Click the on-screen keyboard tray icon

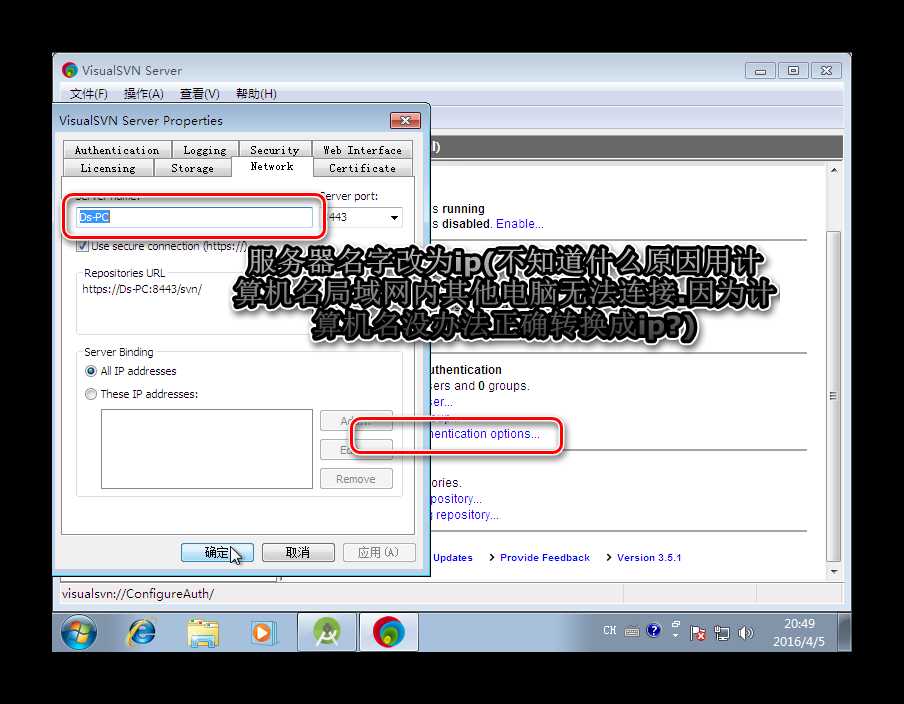[x=632, y=631]
